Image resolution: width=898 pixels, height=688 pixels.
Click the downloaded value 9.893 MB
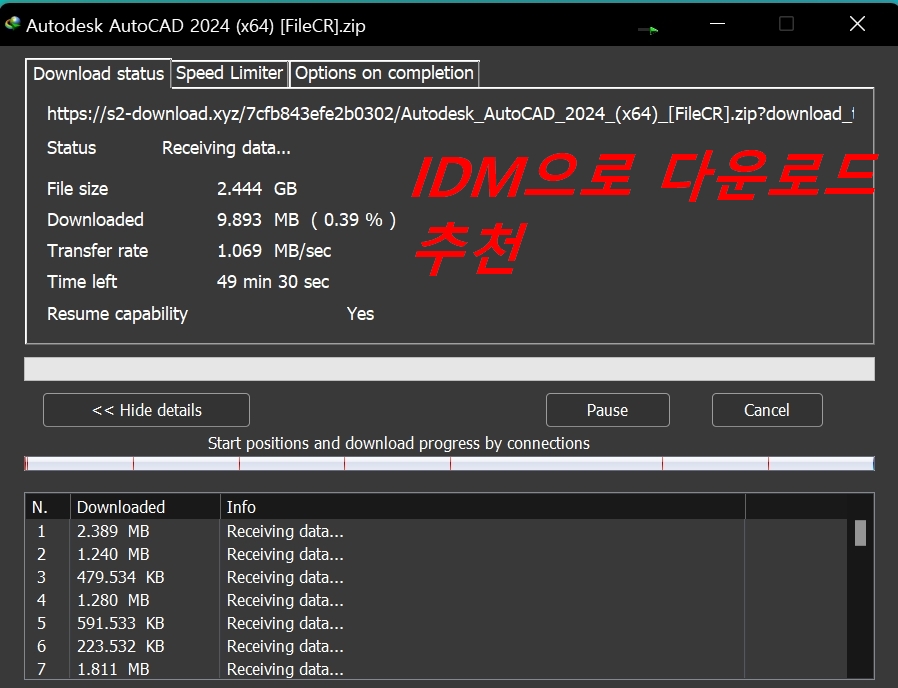pos(258,219)
